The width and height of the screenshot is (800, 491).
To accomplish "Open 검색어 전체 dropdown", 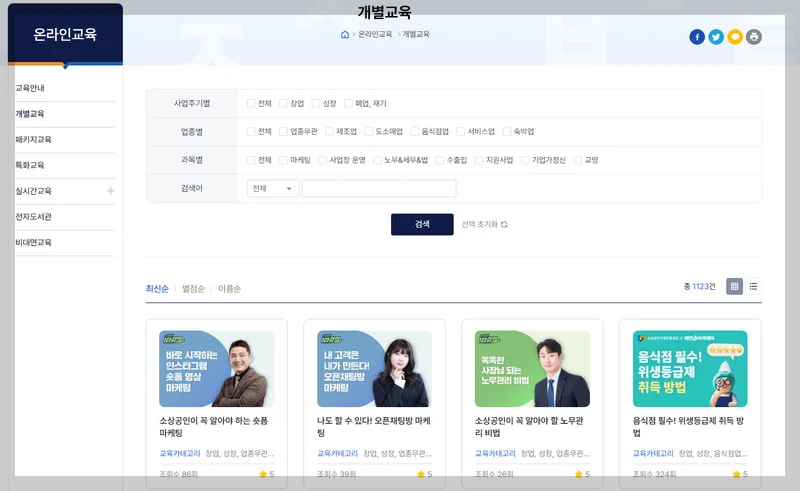I will 273,188.
